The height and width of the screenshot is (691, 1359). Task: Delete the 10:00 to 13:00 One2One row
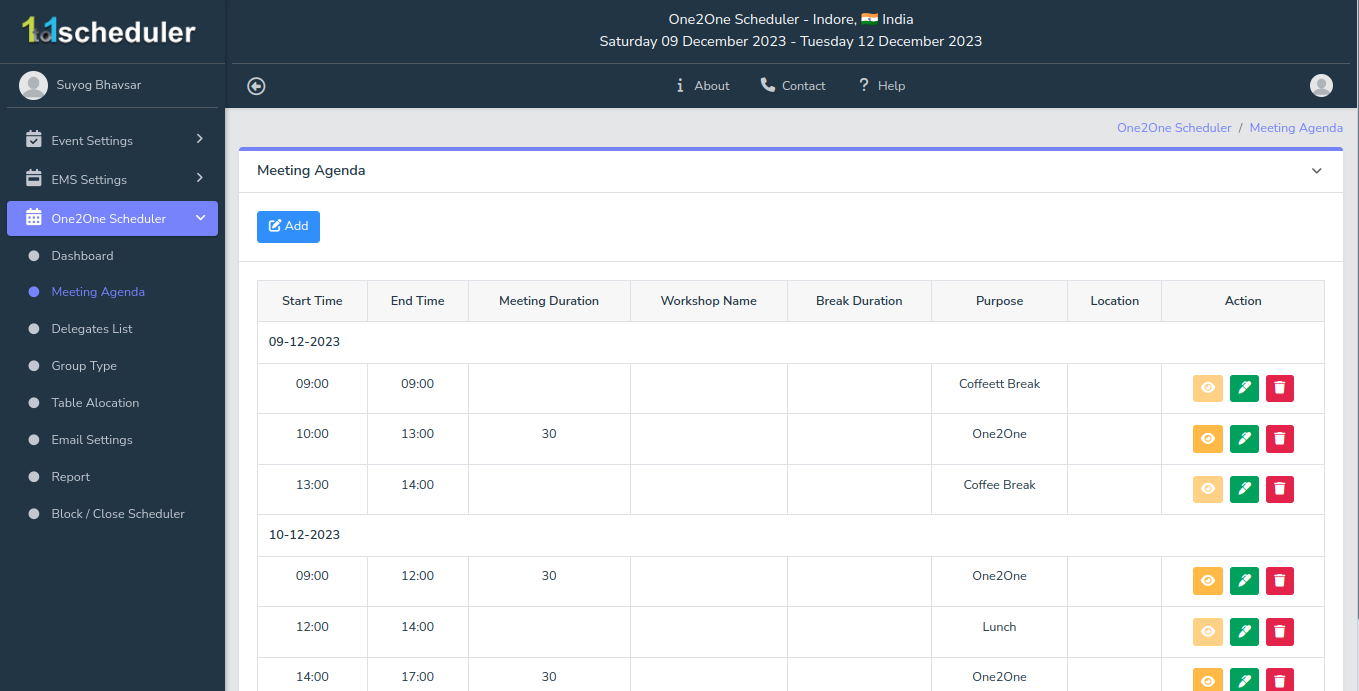[x=1280, y=439]
